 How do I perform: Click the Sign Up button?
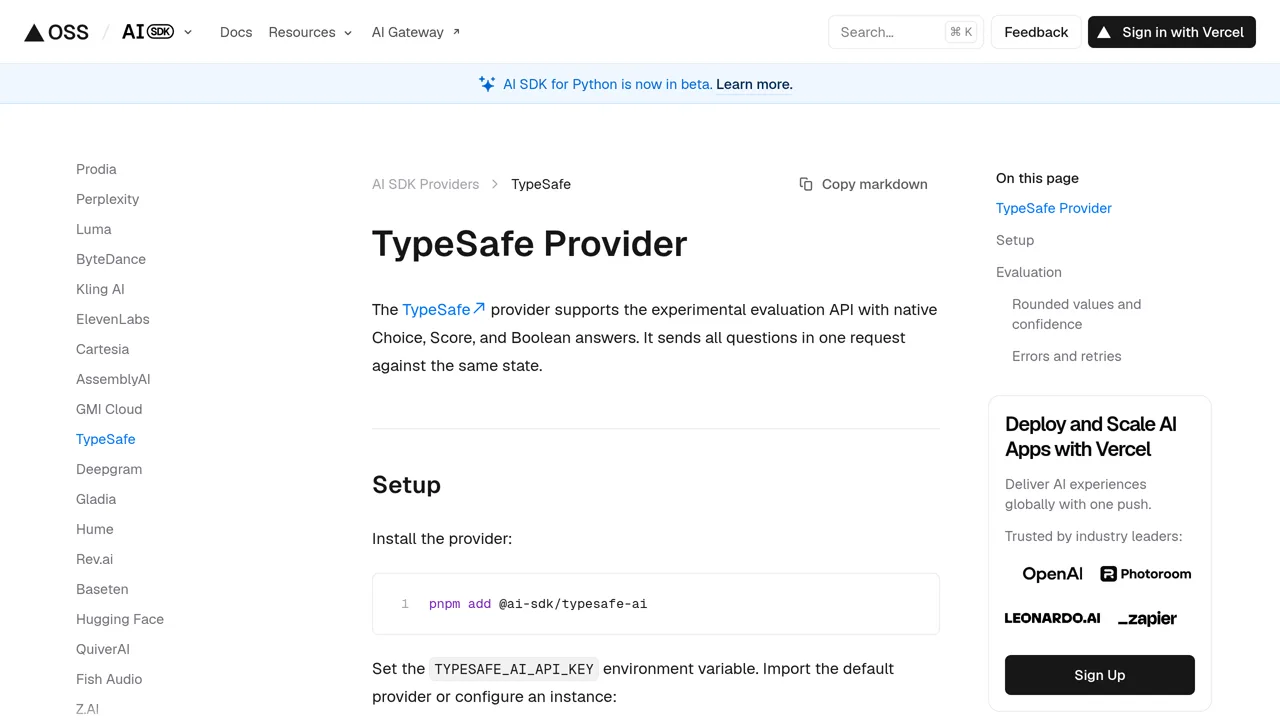pyautogui.click(x=1100, y=675)
